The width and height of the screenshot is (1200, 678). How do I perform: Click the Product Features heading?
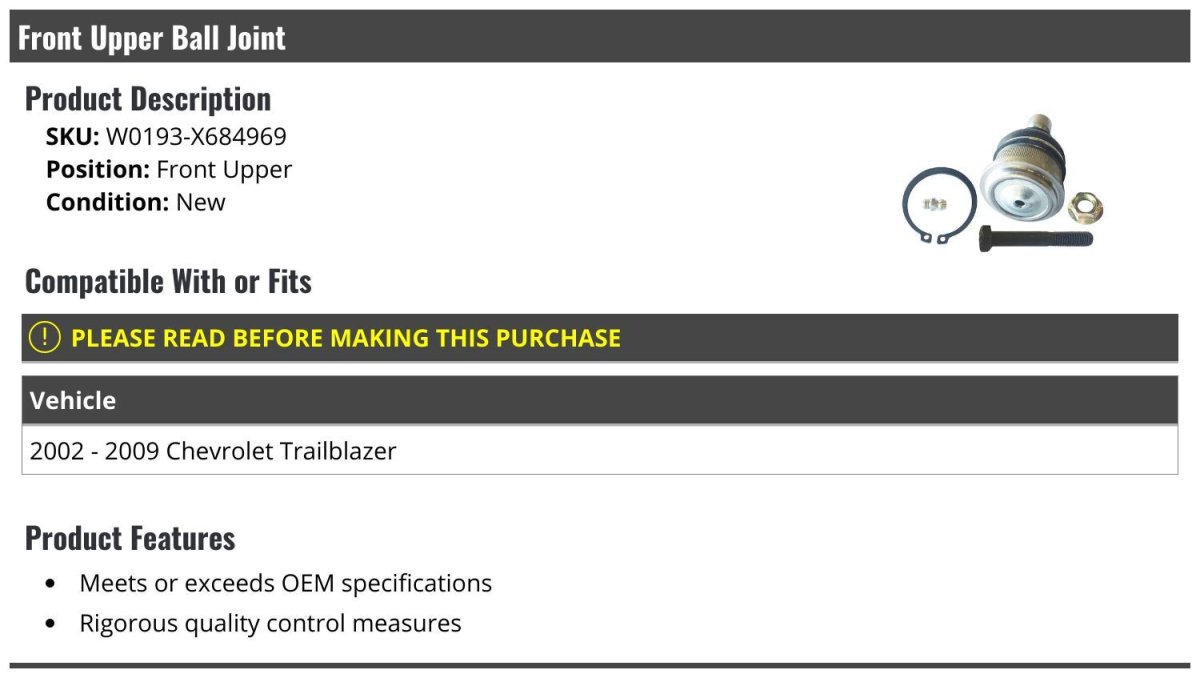pos(130,538)
